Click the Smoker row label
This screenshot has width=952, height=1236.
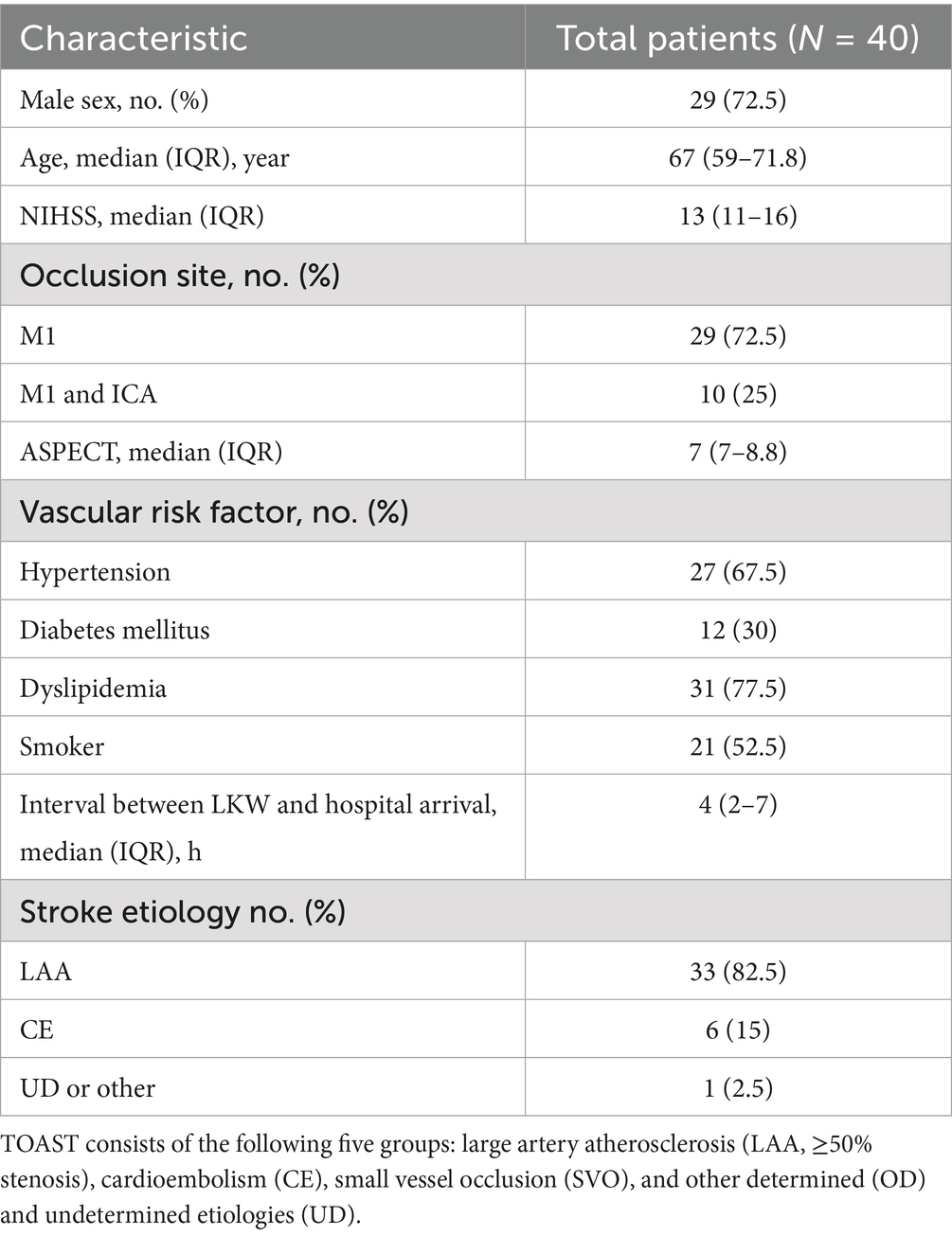click(62, 746)
